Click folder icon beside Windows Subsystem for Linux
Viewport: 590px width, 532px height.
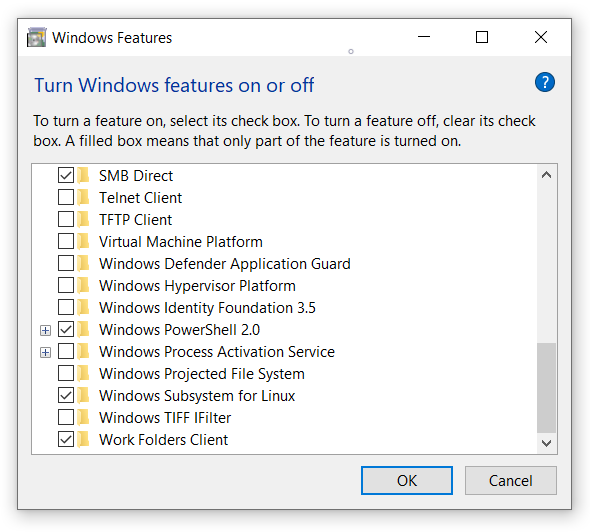pos(84,395)
